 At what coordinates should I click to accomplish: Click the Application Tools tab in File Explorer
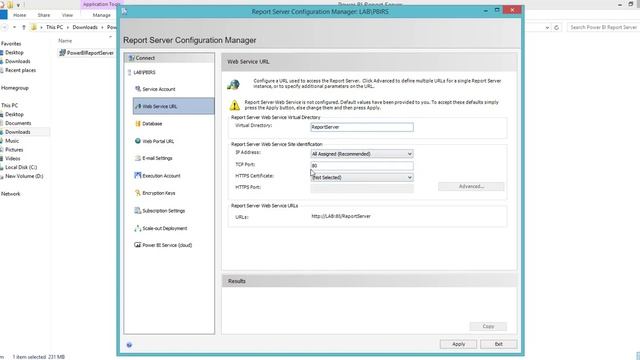click(101, 4)
